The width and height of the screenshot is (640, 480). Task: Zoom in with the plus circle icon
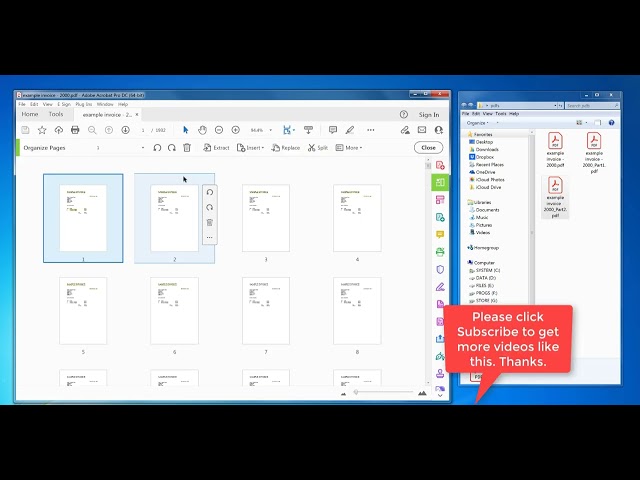[x=236, y=130]
